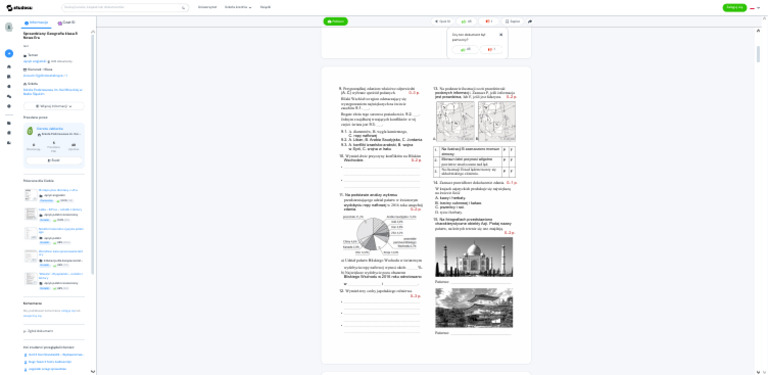
Task: Click the follow button in the uploader card
Action: pyautogui.click(x=54, y=161)
